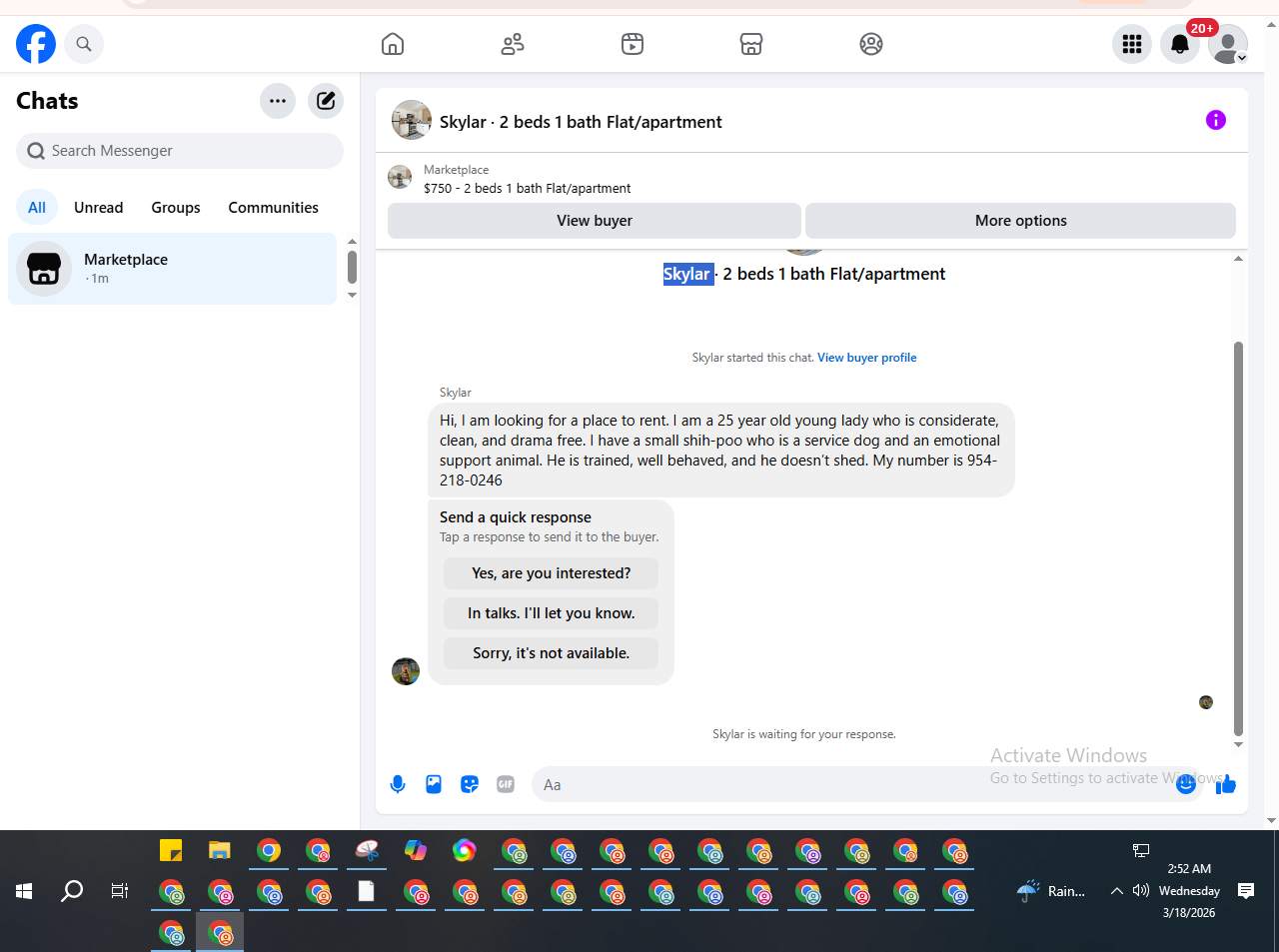Viewport: 1279px width, 952px height.
Task: Click the chat list scroll-down arrow
Action: pyautogui.click(x=352, y=296)
